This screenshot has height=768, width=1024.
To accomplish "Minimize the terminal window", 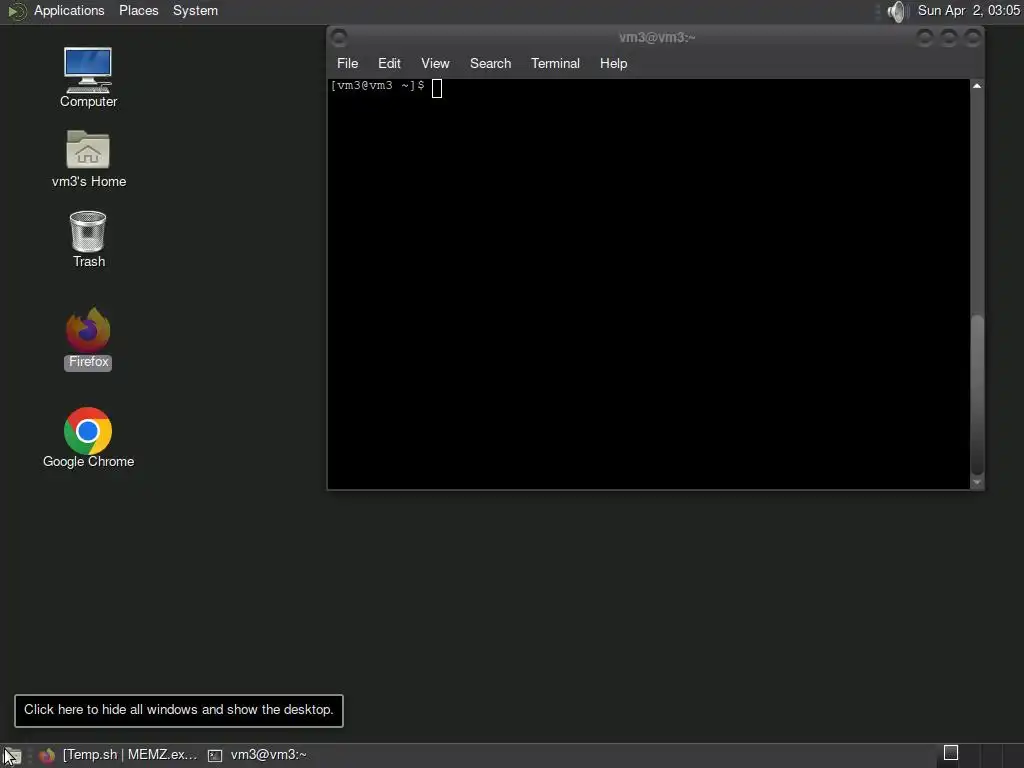I will [x=924, y=38].
